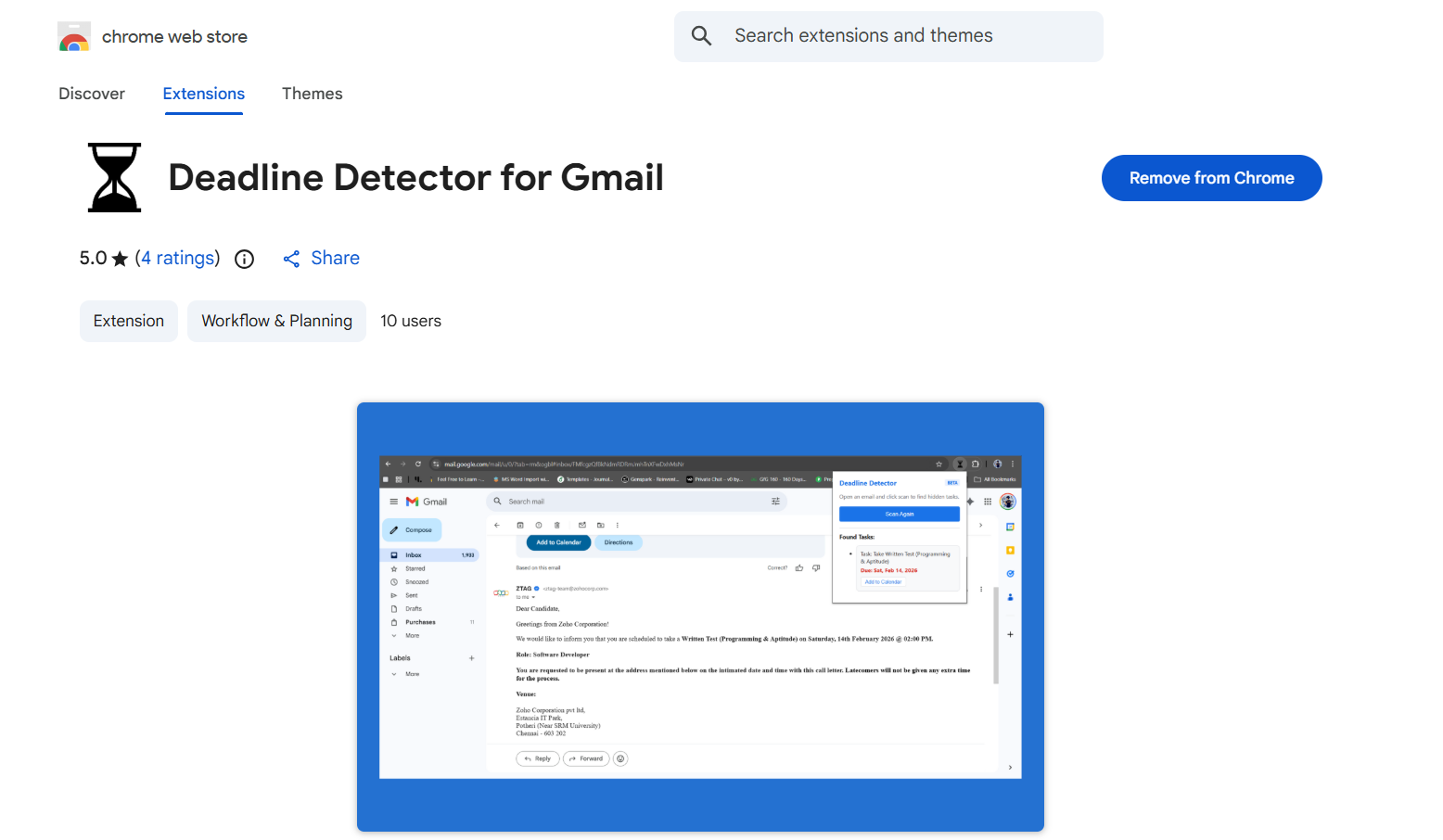Viewport: 1443px width, 840px height.
Task: Click the Remove from Chrome button
Action: click(1211, 178)
